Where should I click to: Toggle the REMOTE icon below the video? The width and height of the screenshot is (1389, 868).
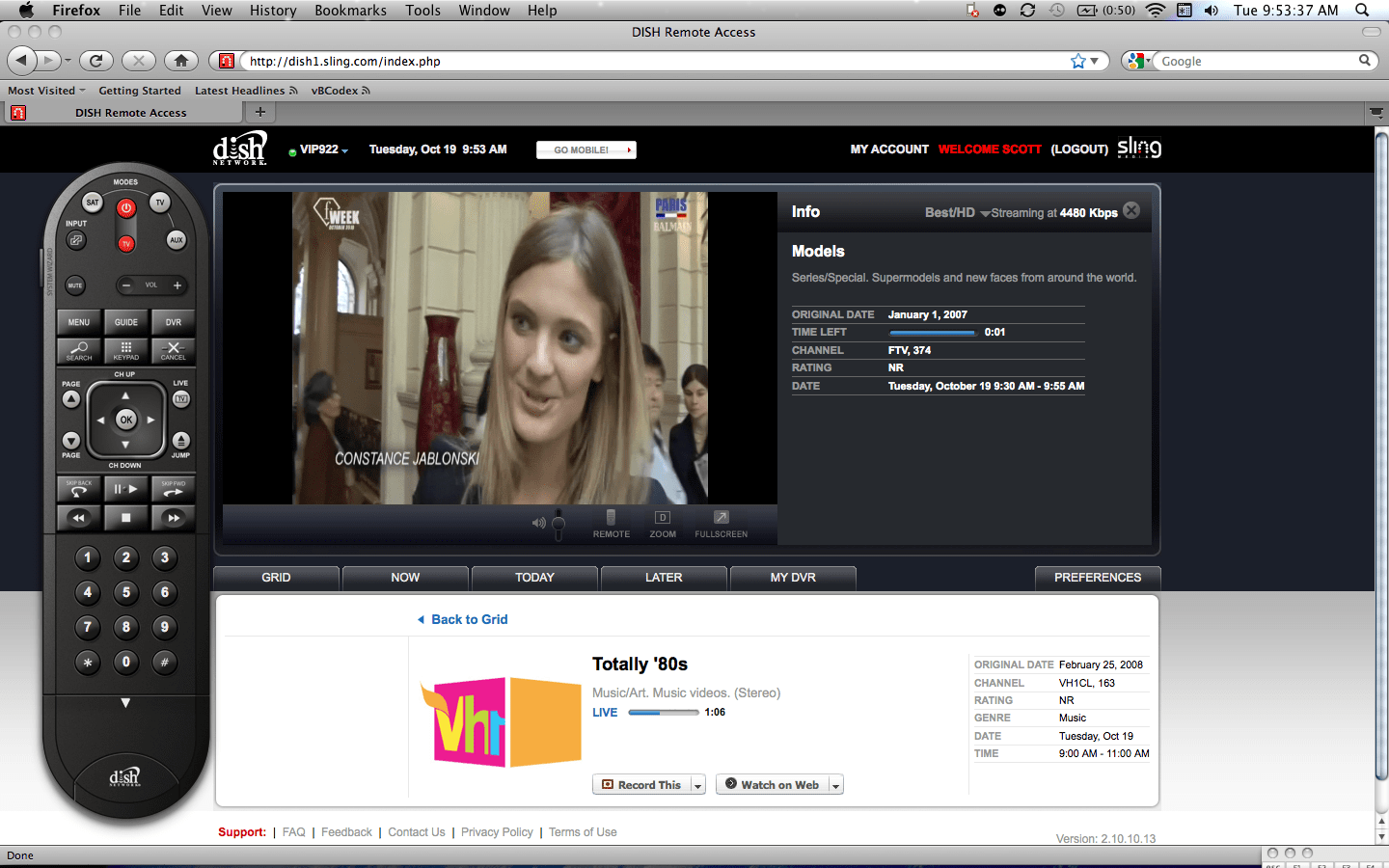pyautogui.click(x=611, y=524)
